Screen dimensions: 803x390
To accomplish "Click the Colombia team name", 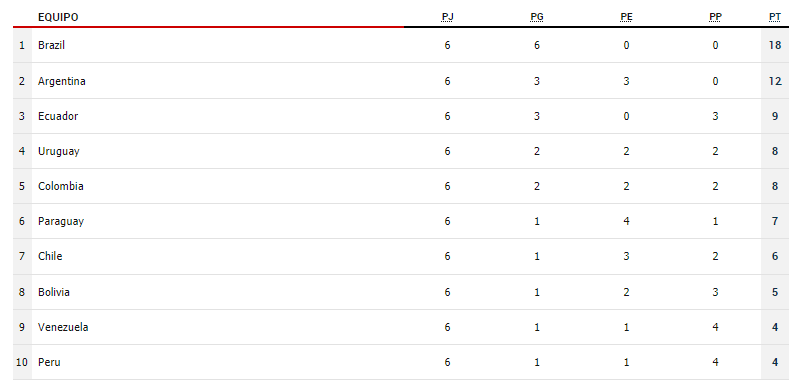I will [60, 186].
